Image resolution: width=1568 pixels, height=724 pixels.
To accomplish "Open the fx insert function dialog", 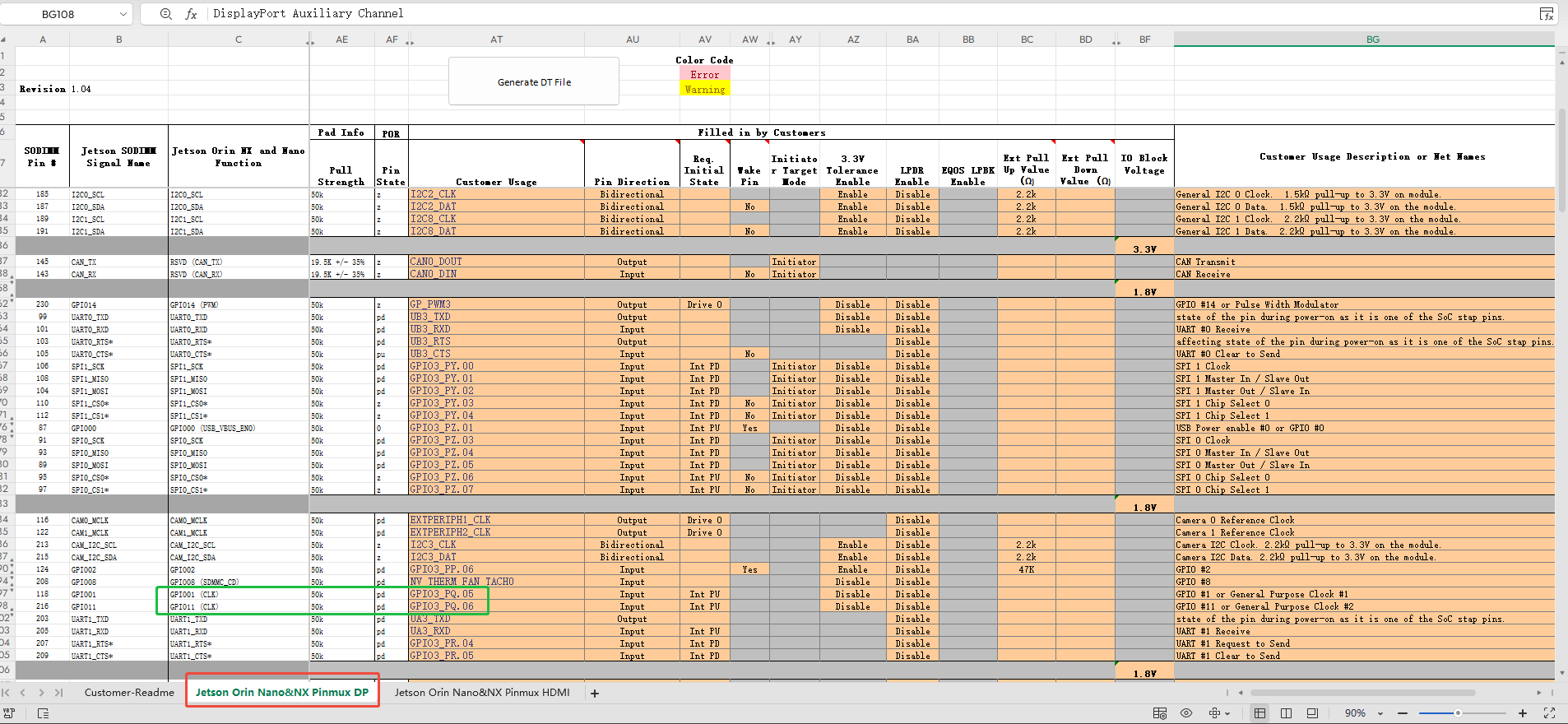I will click(191, 14).
